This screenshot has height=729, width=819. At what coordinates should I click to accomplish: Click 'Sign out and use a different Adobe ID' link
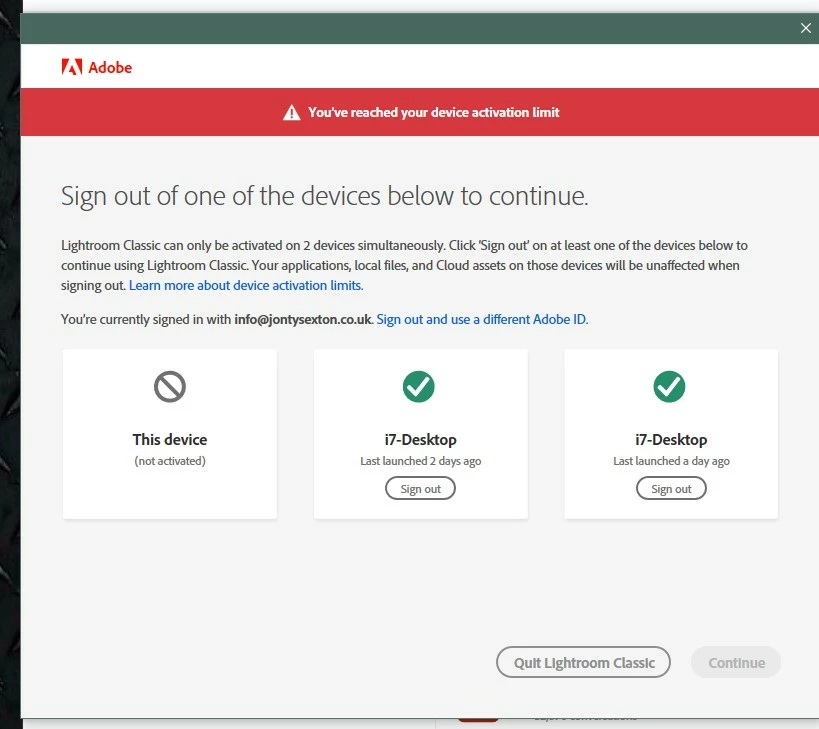483,319
